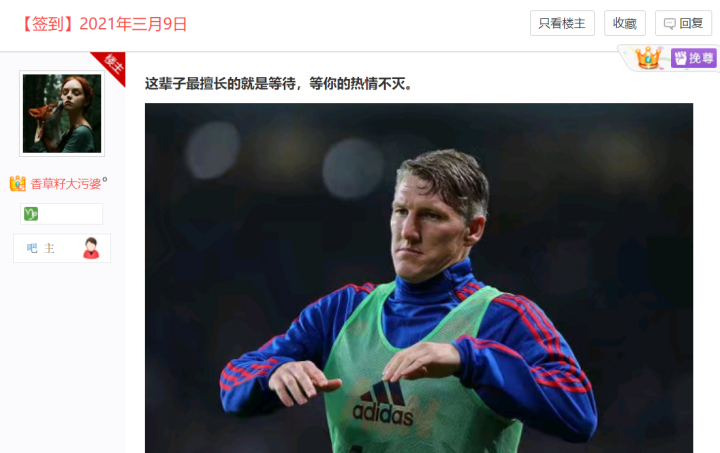Click the purple 挽尊 badge
This screenshot has width=720, height=453.
click(x=693, y=58)
